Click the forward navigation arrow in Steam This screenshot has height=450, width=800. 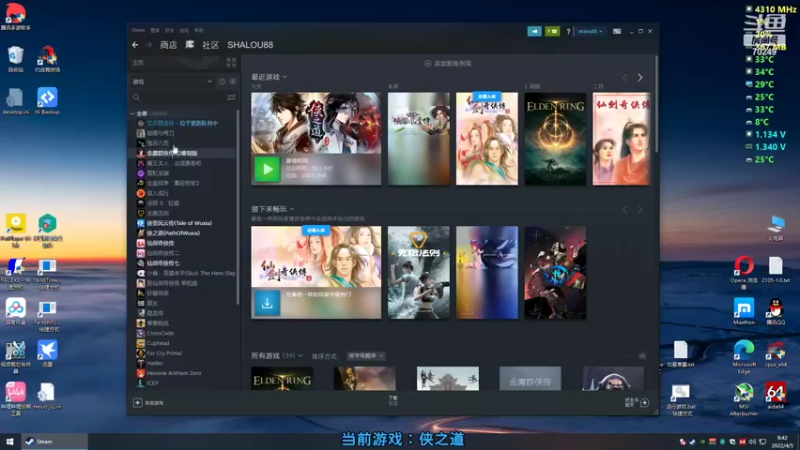point(149,45)
